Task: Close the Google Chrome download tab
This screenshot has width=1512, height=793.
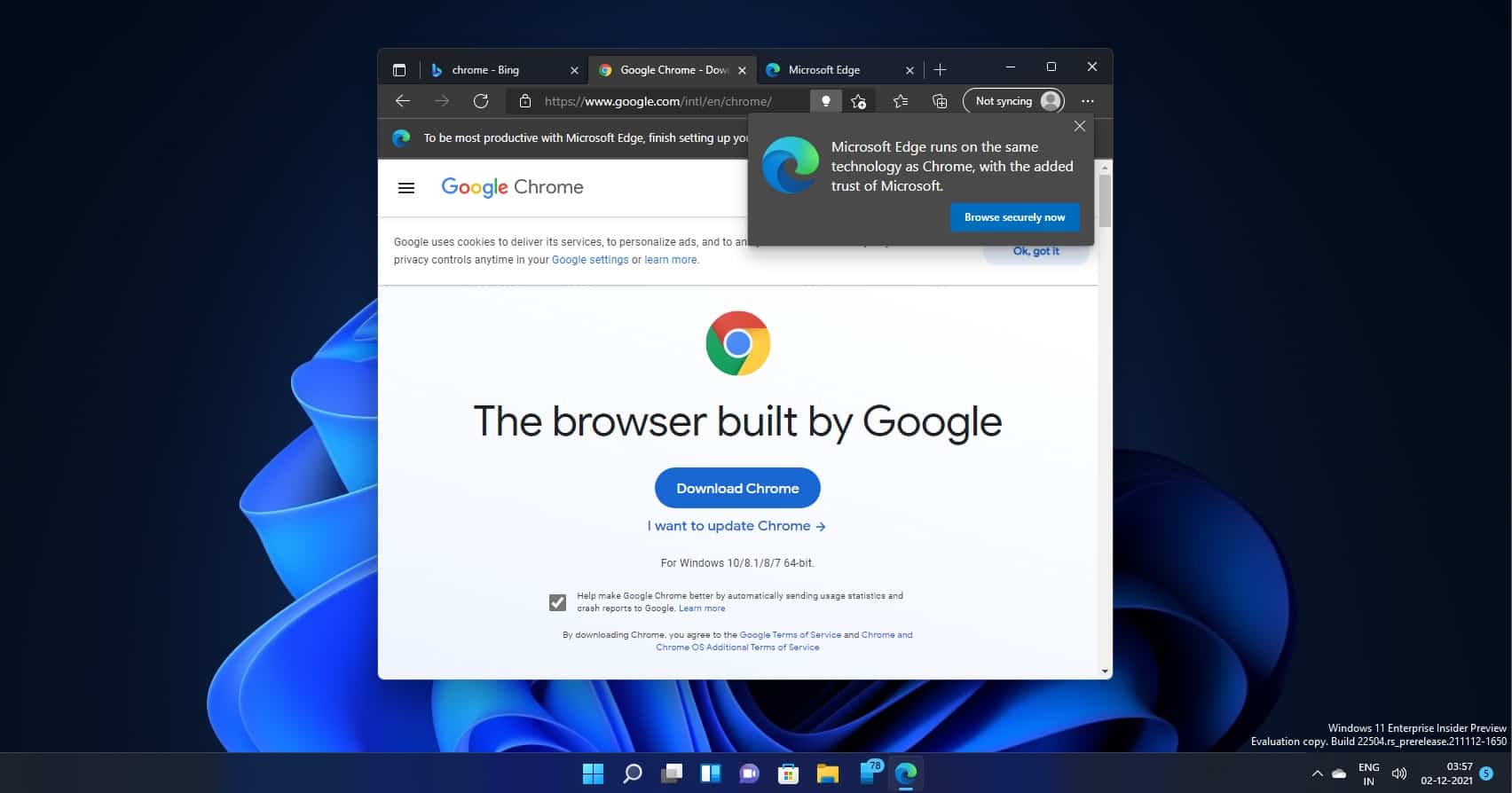Action: coord(742,70)
